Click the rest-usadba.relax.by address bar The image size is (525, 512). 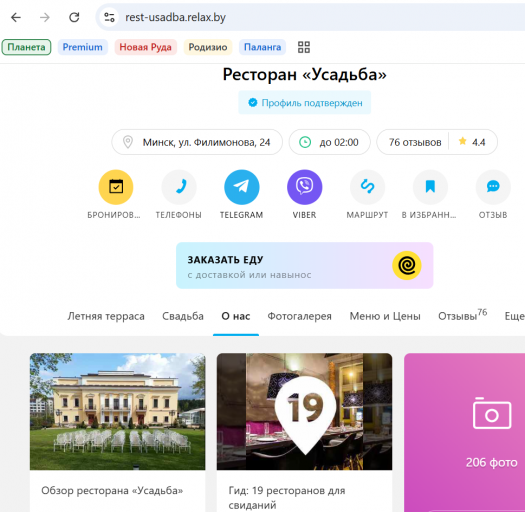click(x=311, y=17)
